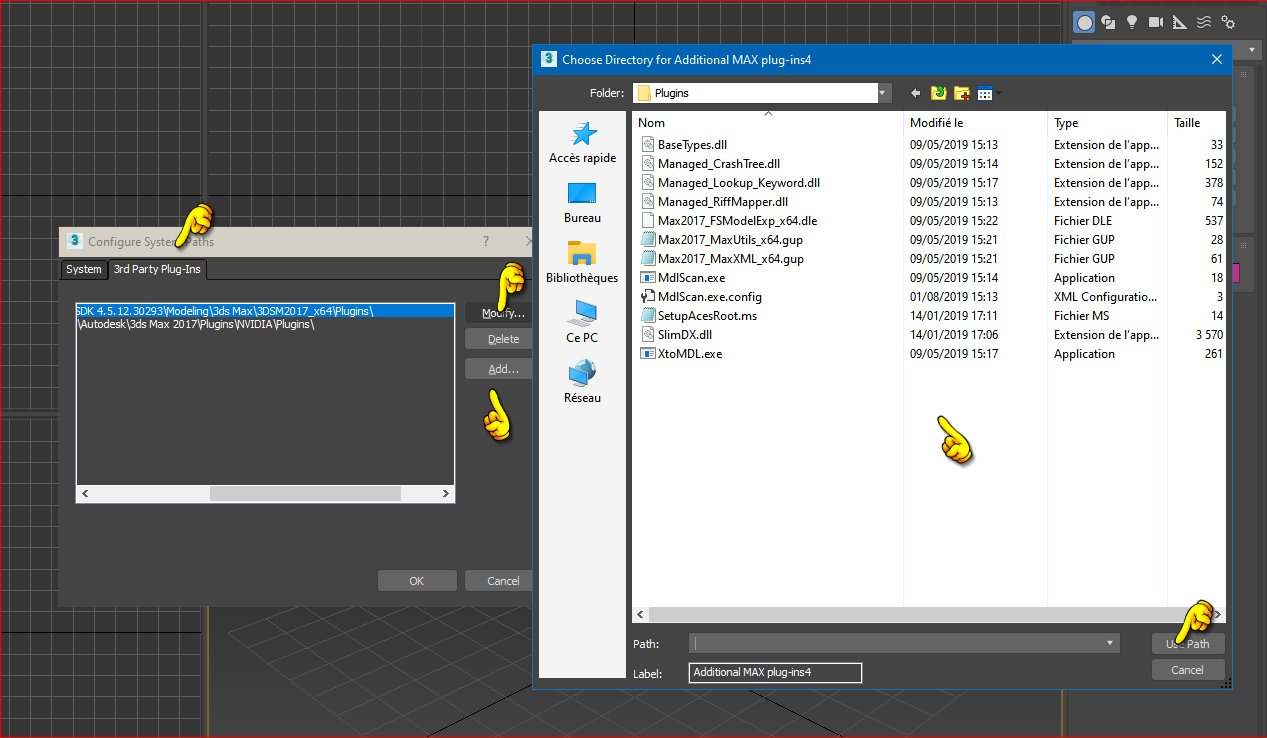Sort by the Nom column header
The height and width of the screenshot is (738, 1267).
[x=768, y=123]
